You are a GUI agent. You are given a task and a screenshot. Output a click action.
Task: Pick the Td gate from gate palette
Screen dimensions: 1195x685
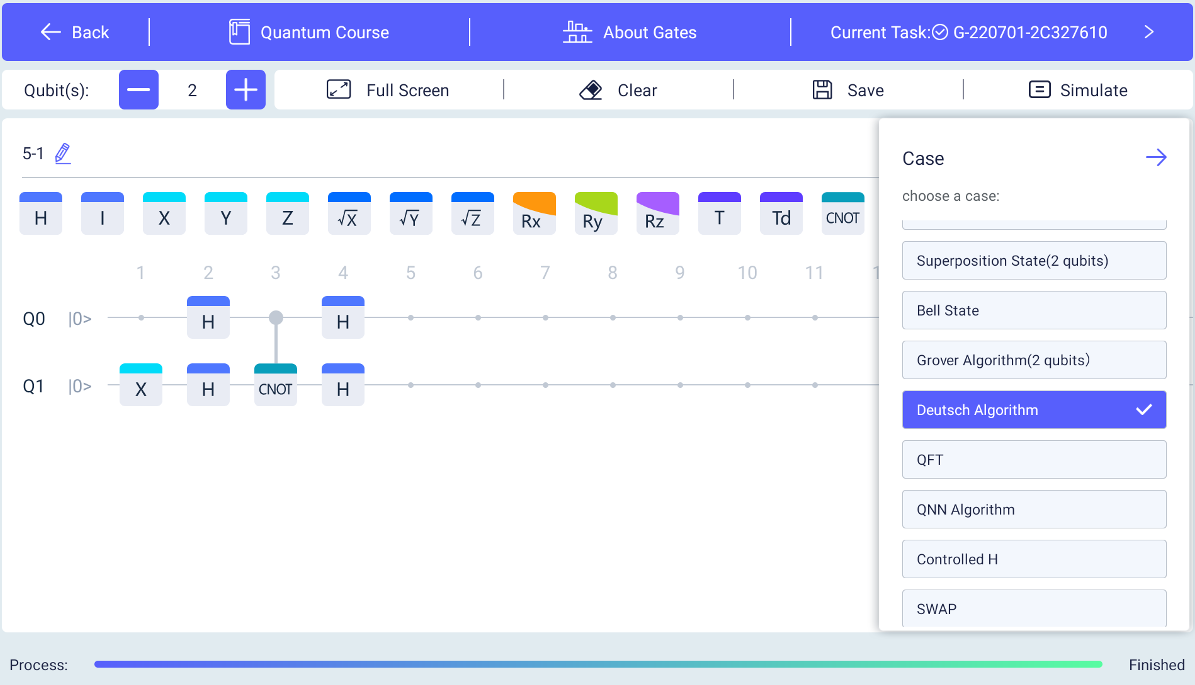click(780, 213)
